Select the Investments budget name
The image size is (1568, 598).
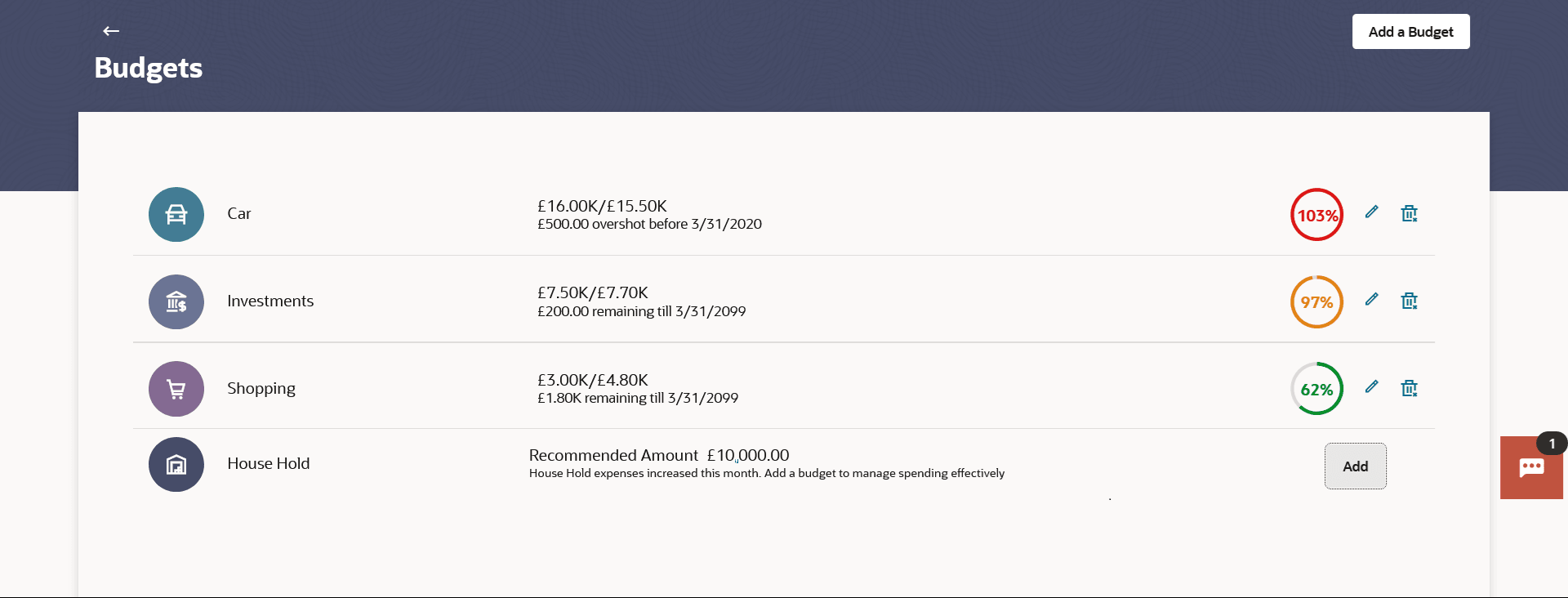[270, 301]
